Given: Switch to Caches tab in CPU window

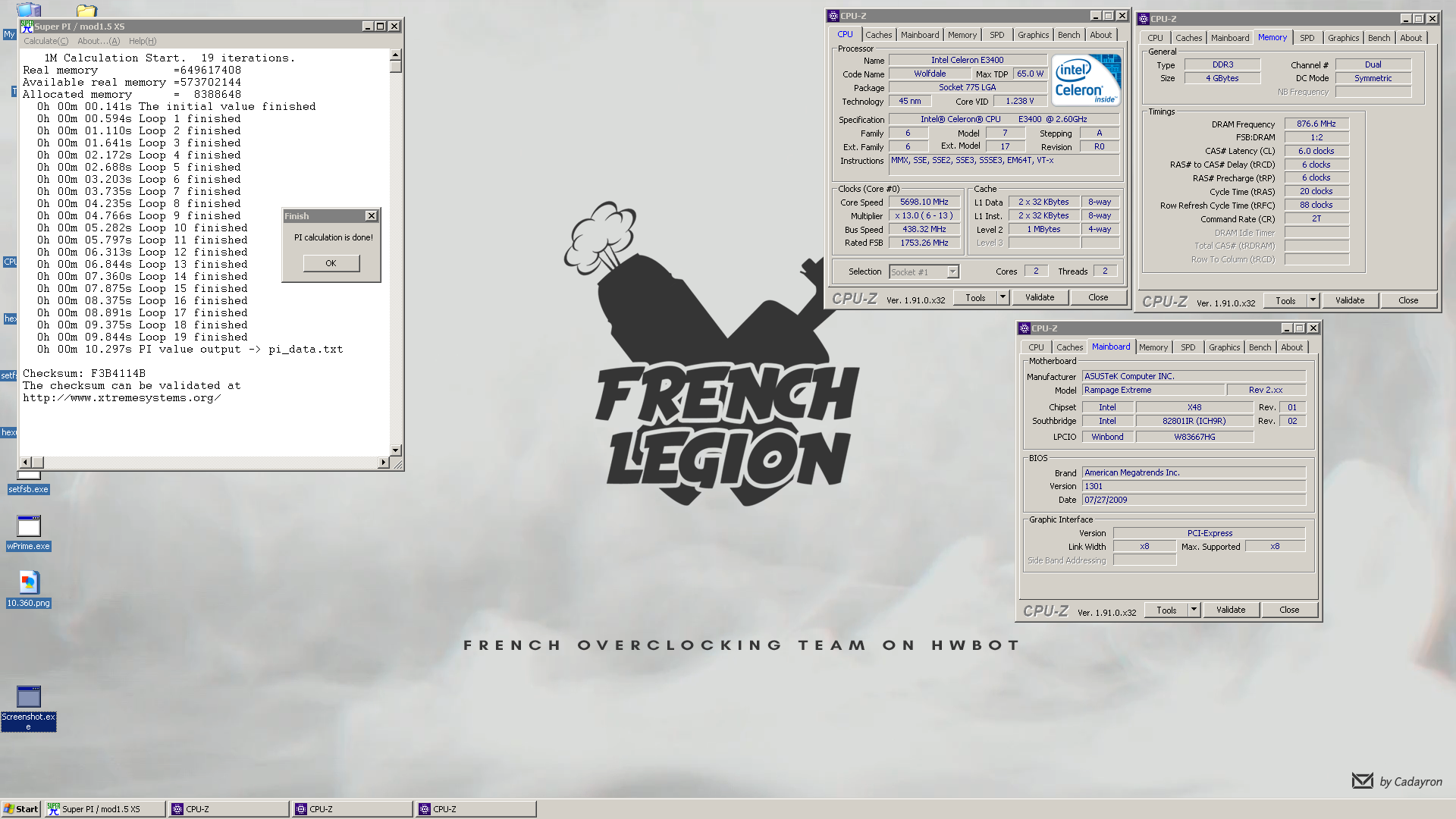Looking at the screenshot, I should click(878, 35).
